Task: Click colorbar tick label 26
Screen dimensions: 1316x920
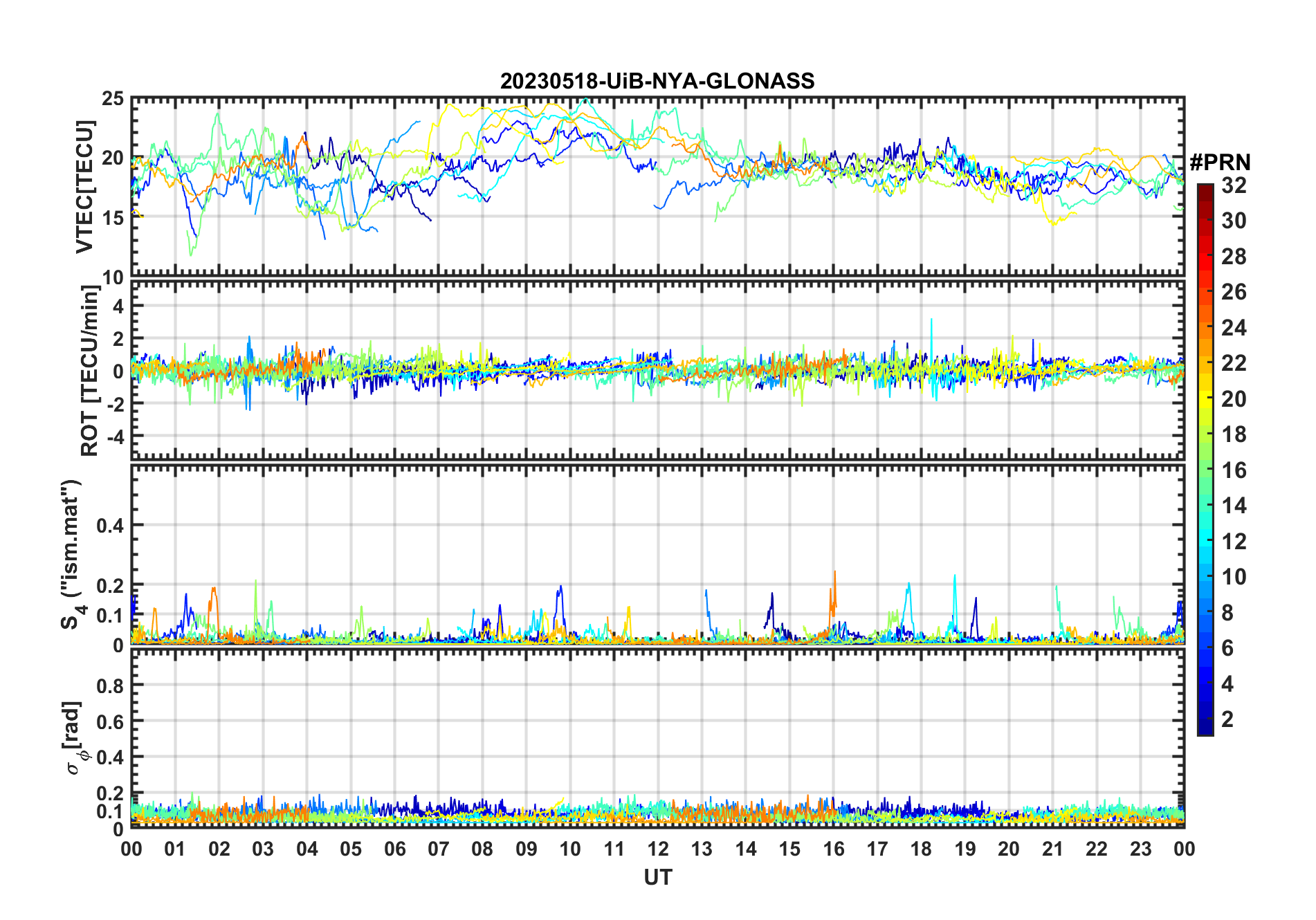Action: [1234, 292]
